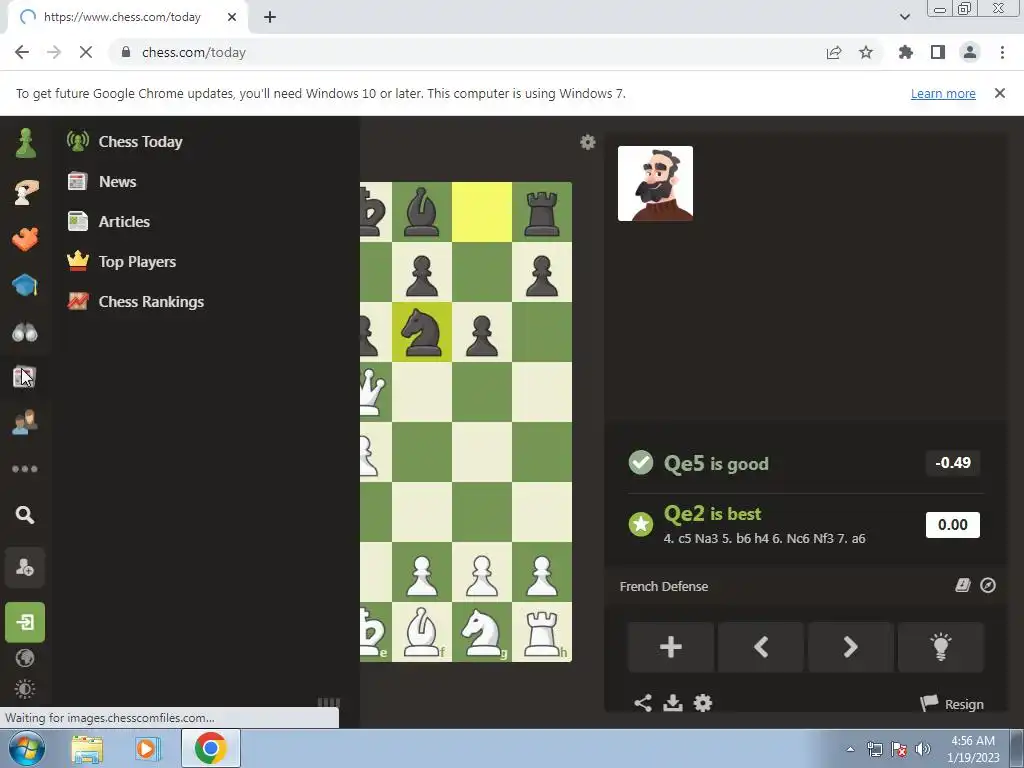This screenshot has width=1024, height=768.
Task: Open the Chrome three-dot menu
Action: coord(1002,52)
